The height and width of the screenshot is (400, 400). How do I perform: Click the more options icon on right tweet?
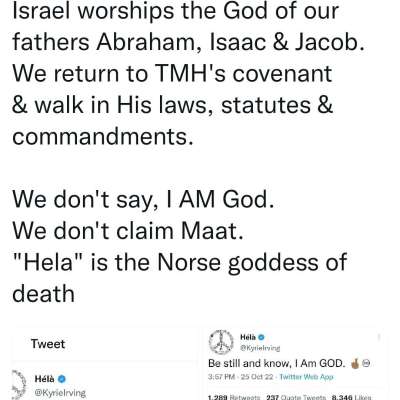point(379,337)
